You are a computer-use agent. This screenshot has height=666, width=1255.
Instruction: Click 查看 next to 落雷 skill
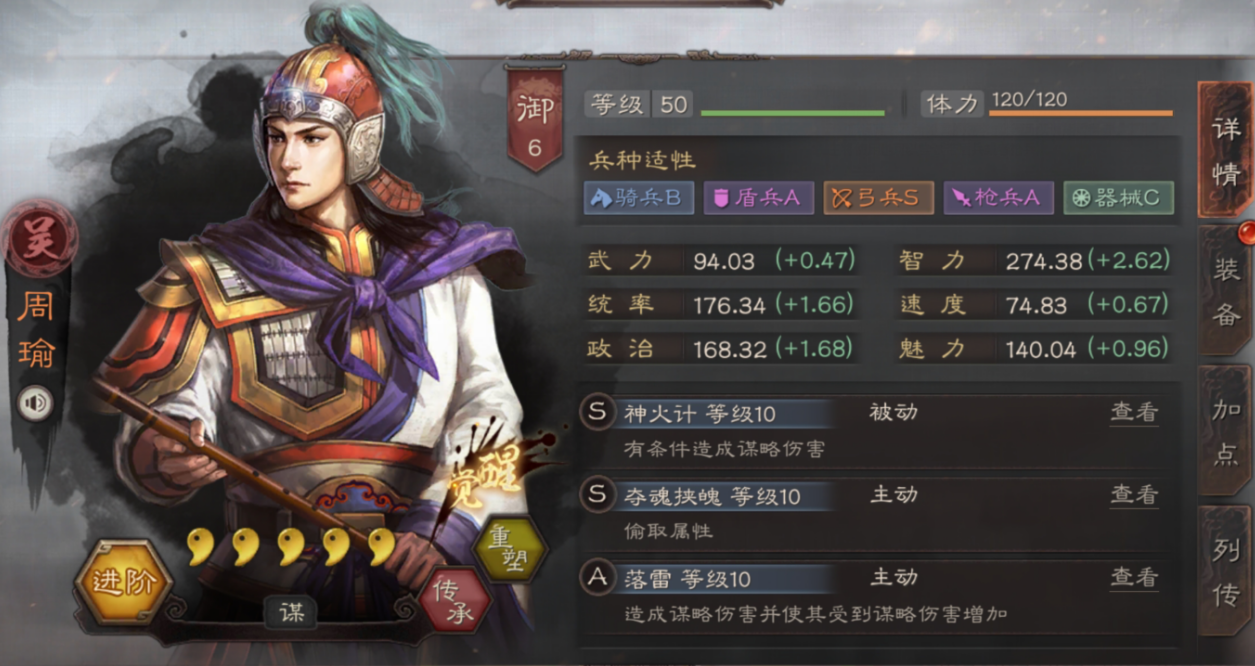coord(1134,577)
